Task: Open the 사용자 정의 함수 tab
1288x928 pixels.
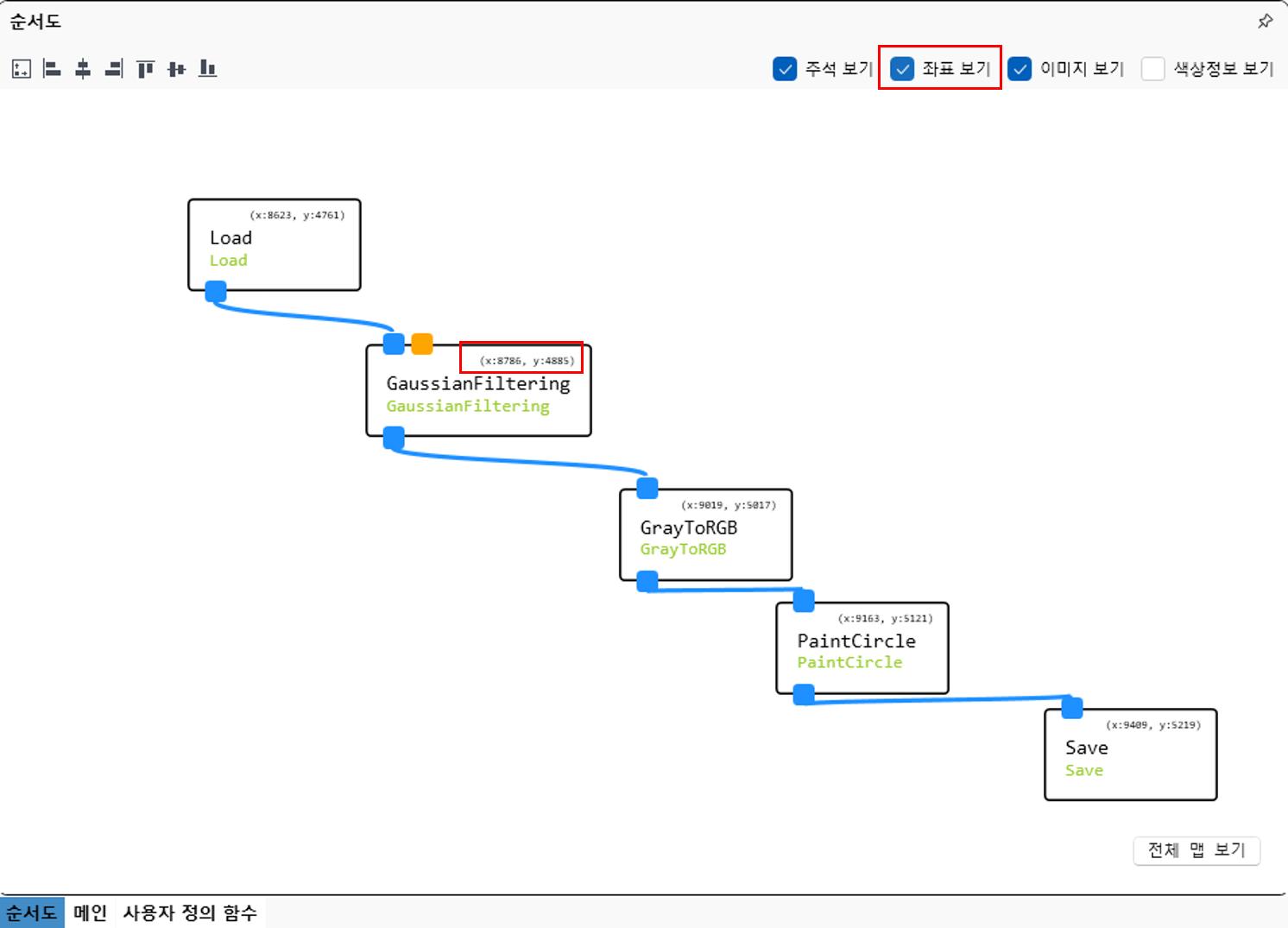Action: click(x=190, y=912)
